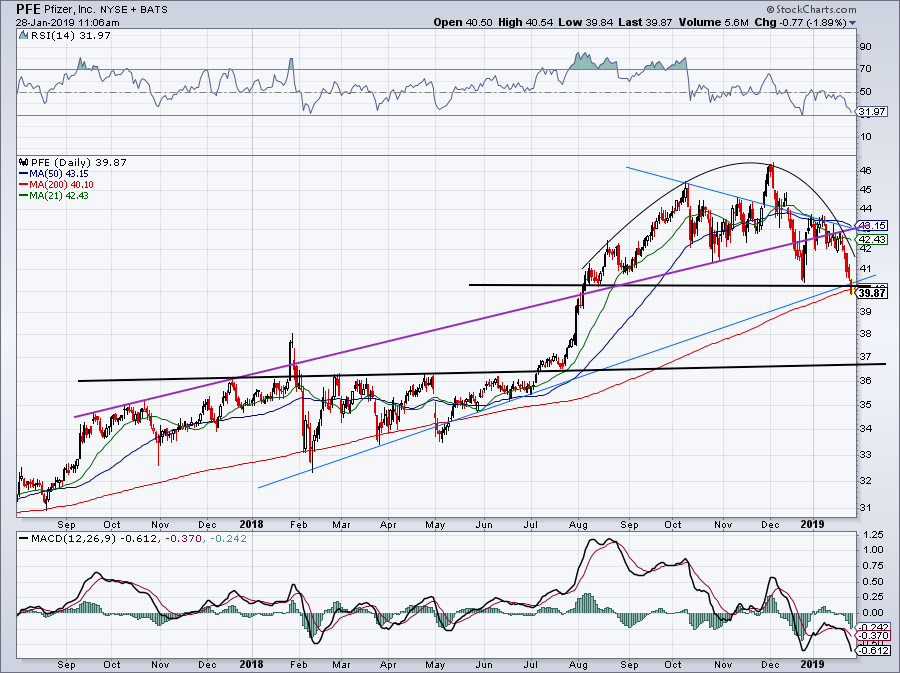This screenshot has height=673, width=900.
Task: Click the High 40.54 value
Action: [526, 22]
